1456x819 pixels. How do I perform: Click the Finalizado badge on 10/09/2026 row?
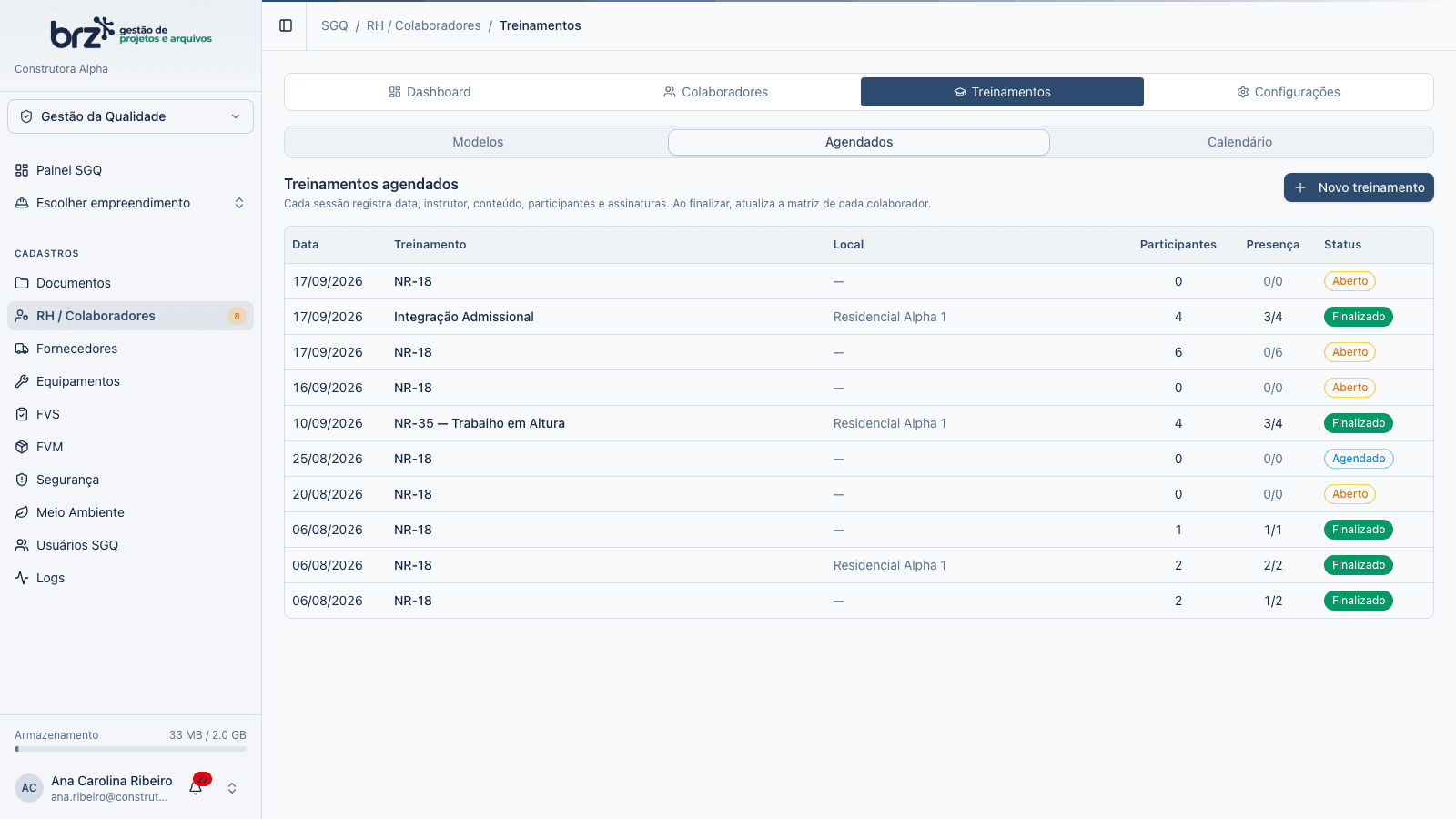coord(1359,423)
